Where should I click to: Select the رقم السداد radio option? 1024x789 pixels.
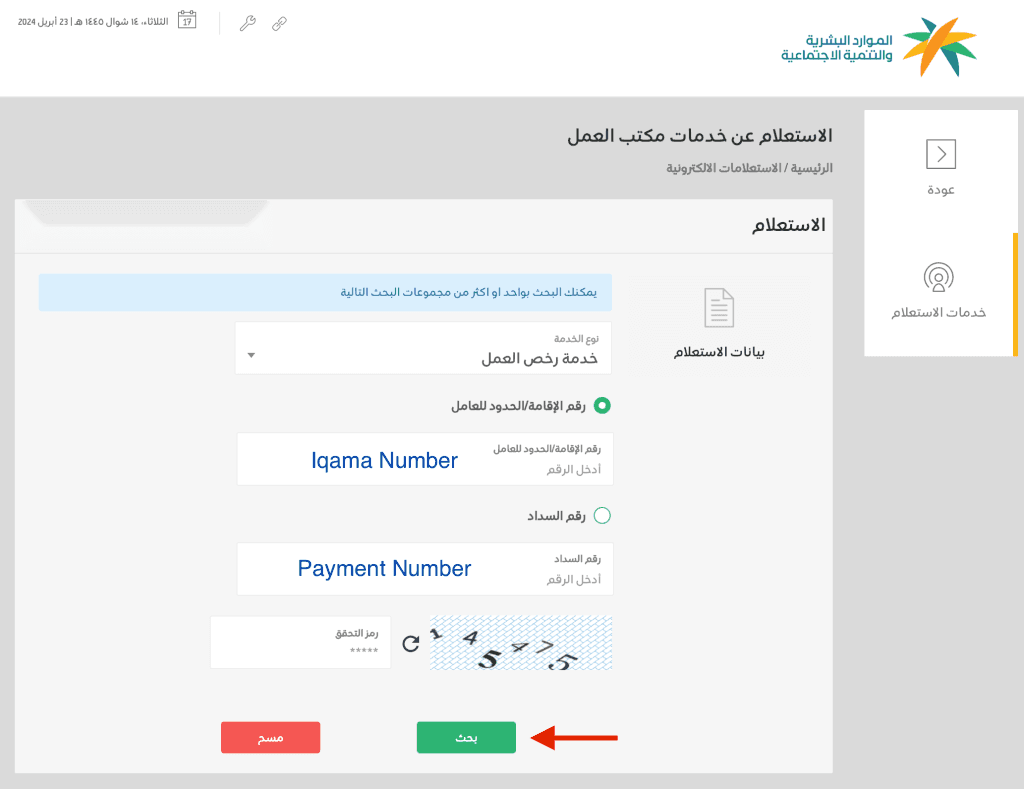[x=602, y=516]
